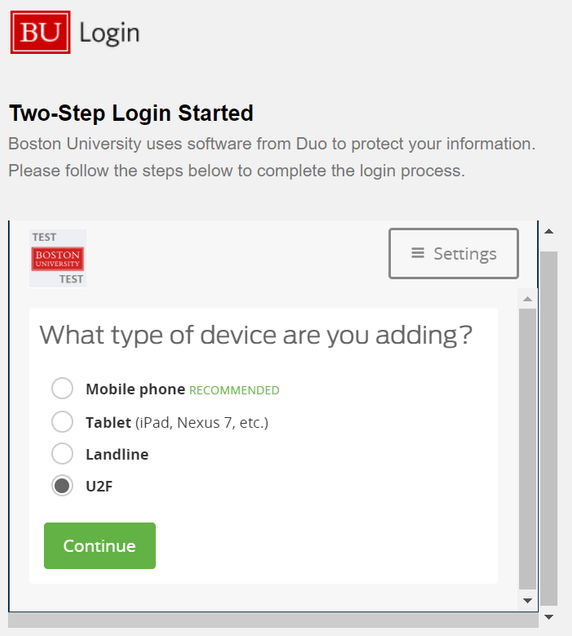This screenshot has width=572, height=636.
Task: Click the Landline label text
Action: tap(117, 454)
